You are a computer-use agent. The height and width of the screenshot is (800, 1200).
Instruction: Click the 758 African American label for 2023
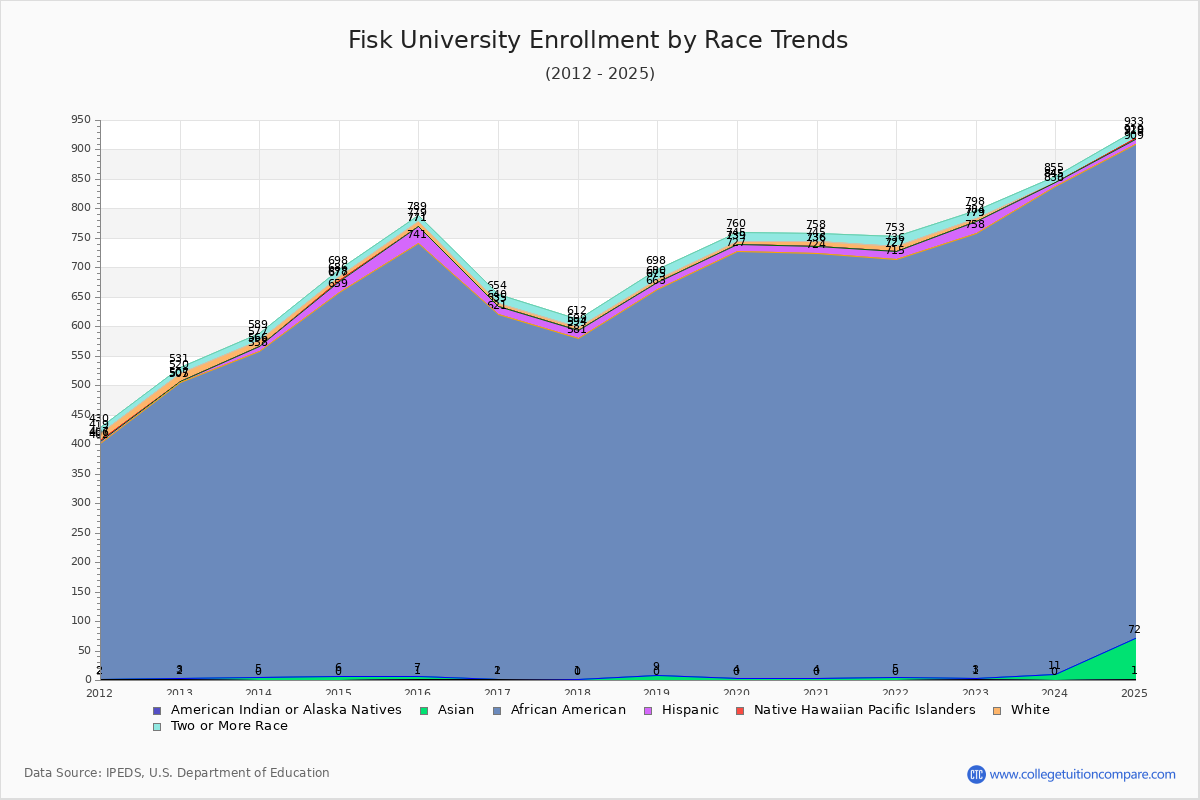[975, 225]
